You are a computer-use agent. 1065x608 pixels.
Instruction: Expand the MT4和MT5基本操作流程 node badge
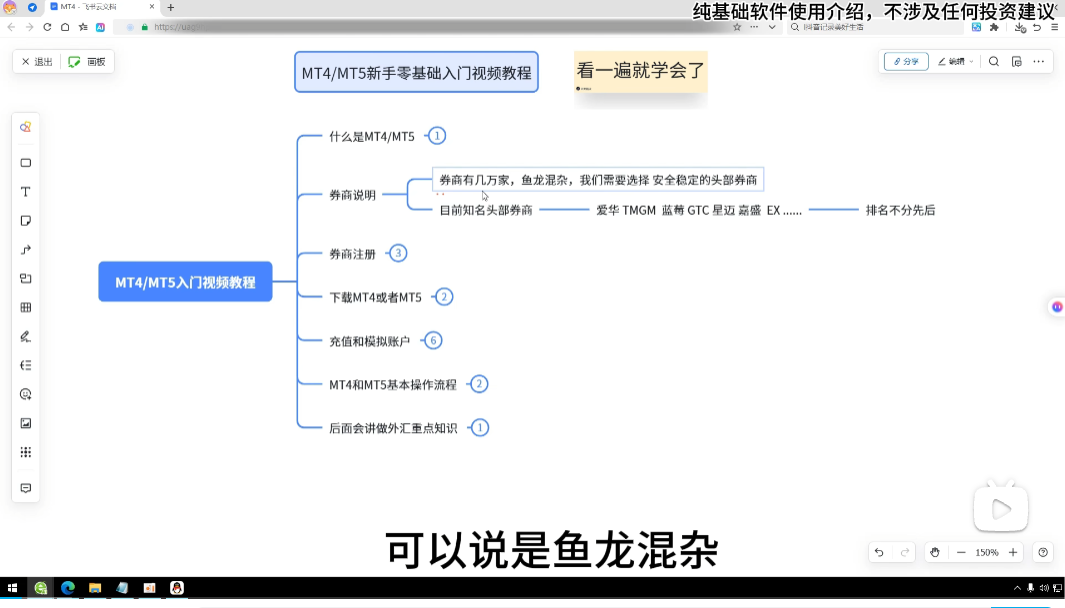(479, 384)
